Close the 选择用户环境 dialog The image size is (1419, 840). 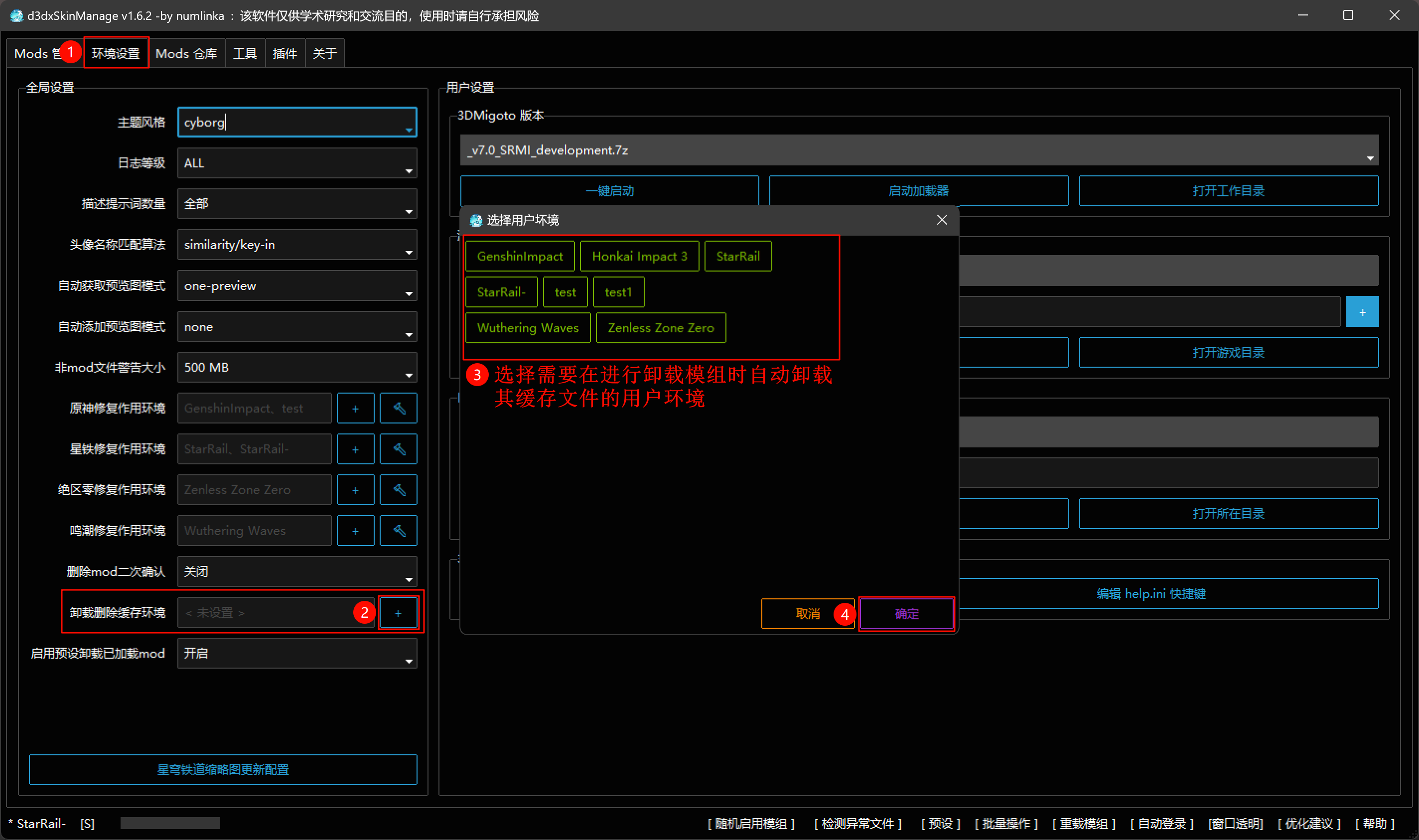(941, 220)
